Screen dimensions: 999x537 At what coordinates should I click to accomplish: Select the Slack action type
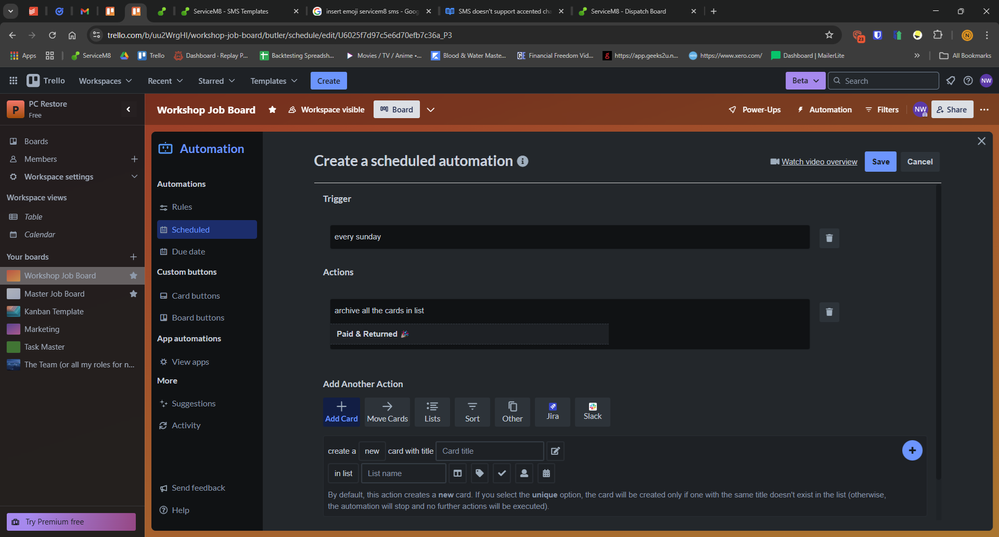click(x=593, y=412)
